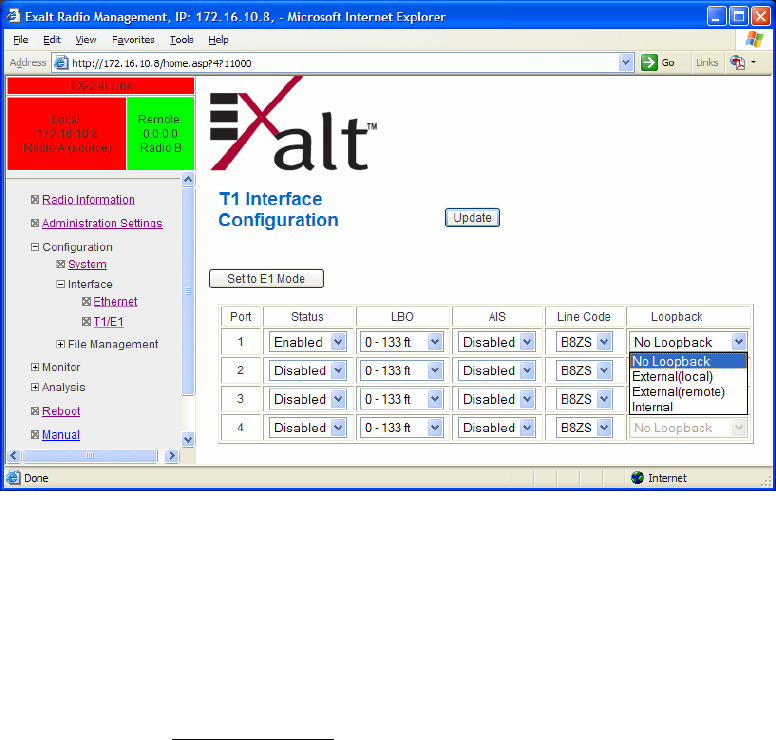The width and height of the screenshot is (776, 740).
Task: Open the Edit menu
Action: (x=52, y=40)
